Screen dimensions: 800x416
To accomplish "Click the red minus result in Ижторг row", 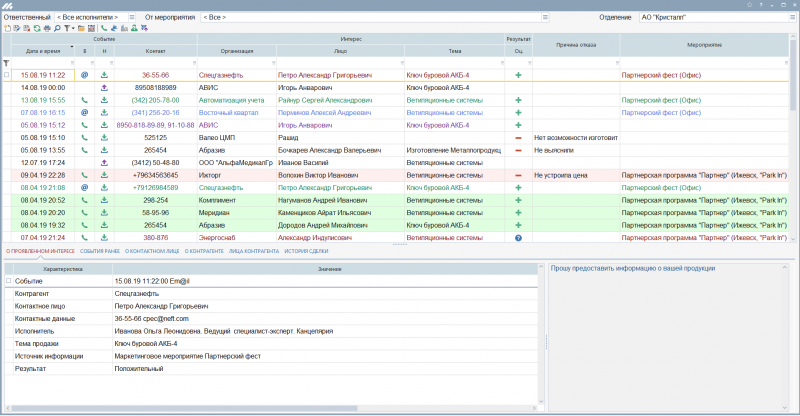I will pyautogui.click(x=518, y=175).
